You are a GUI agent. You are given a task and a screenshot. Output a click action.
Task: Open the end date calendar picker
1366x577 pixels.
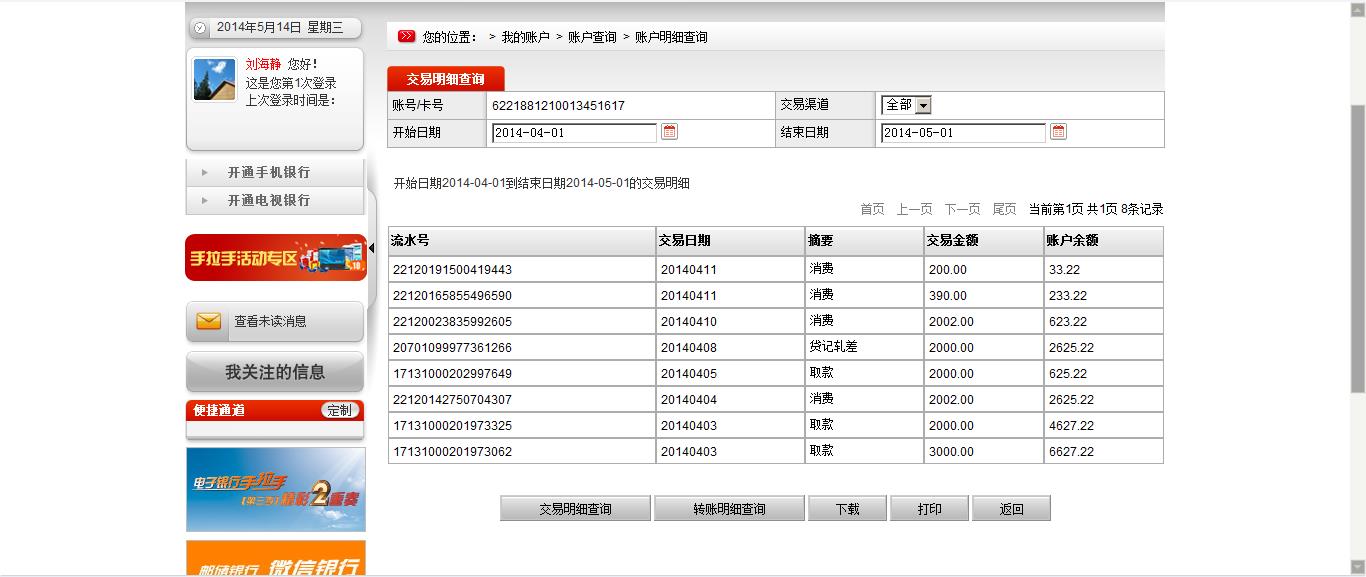(x=1058, y=132)
